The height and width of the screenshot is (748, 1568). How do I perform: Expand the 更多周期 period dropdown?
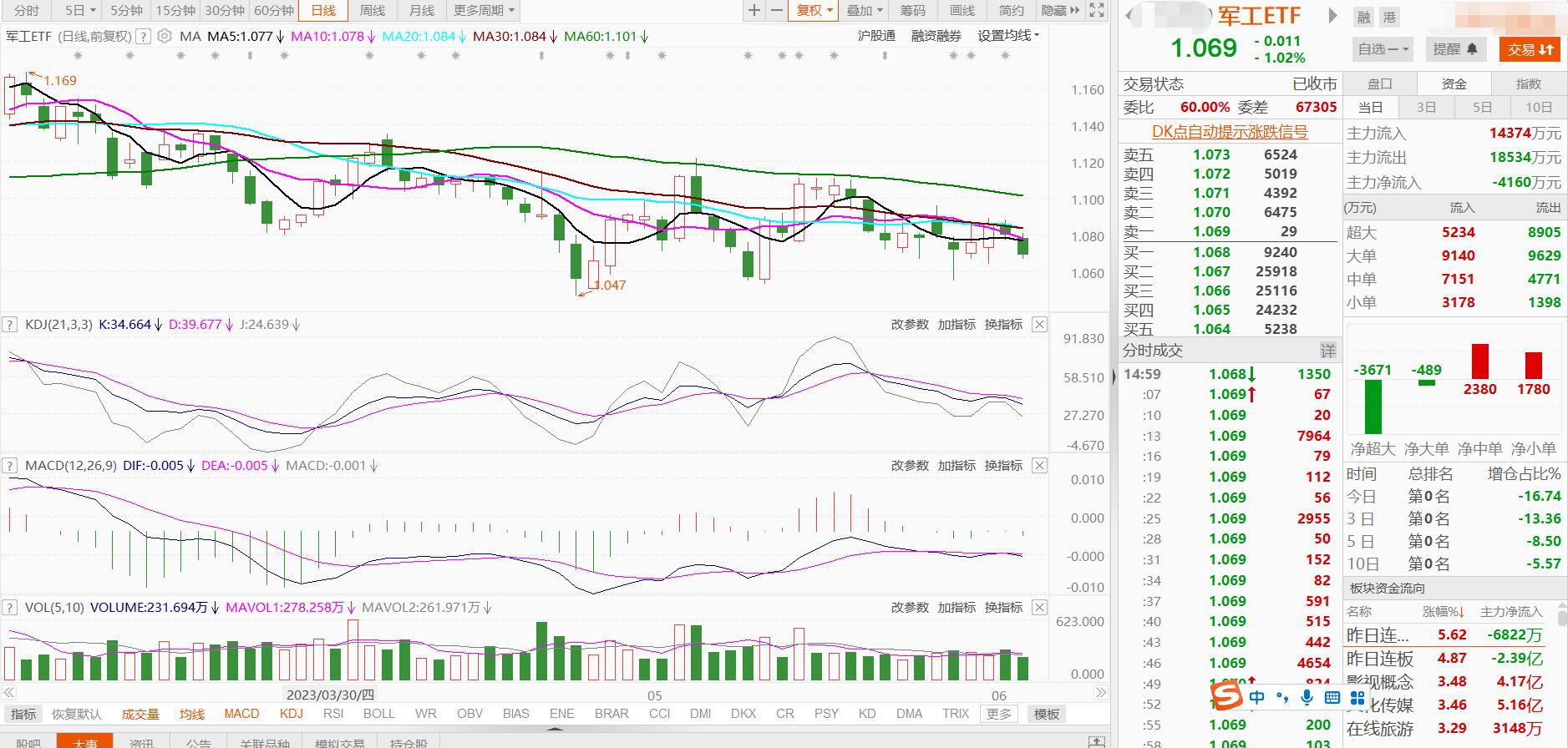coord(485,10)
